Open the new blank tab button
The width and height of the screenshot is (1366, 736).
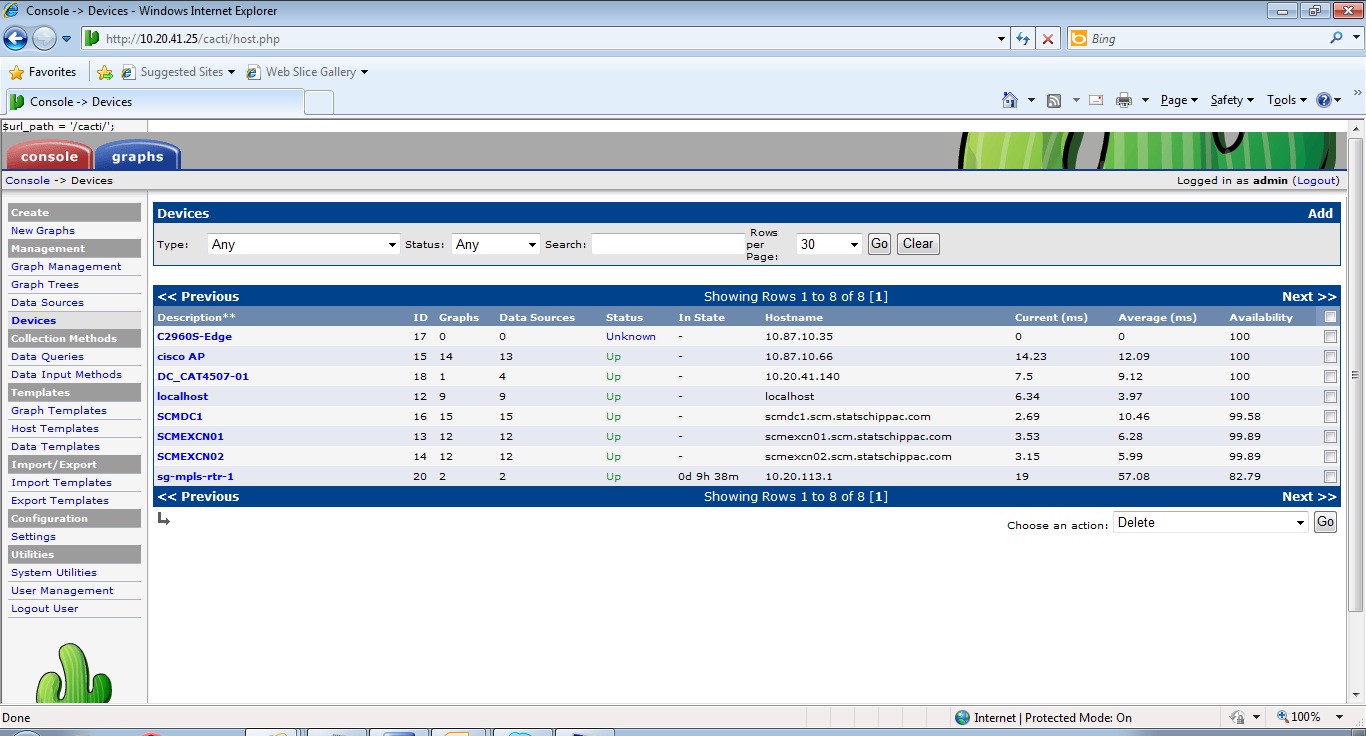point(319,102)
